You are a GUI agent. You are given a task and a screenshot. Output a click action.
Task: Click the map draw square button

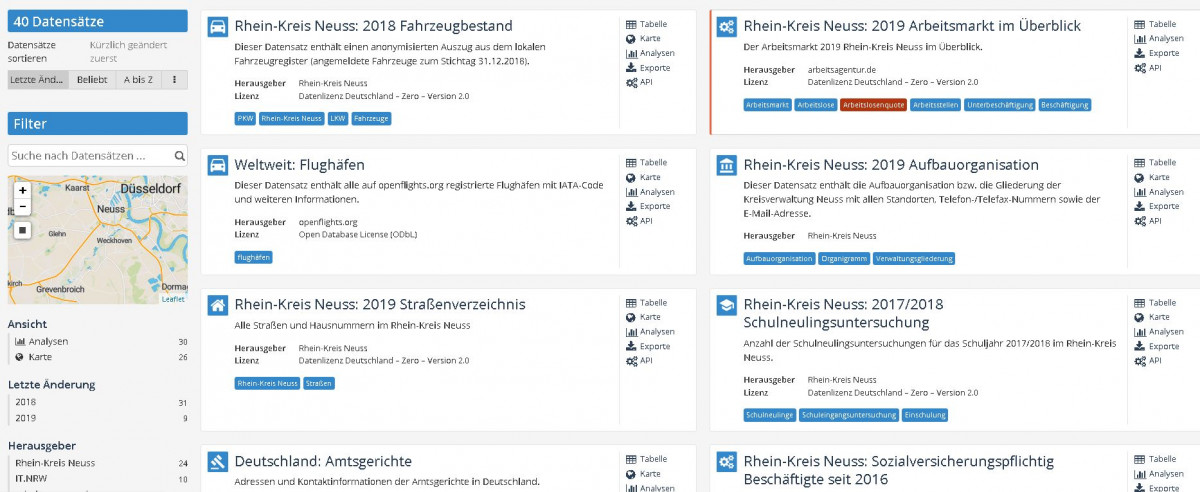pos(23,230)
